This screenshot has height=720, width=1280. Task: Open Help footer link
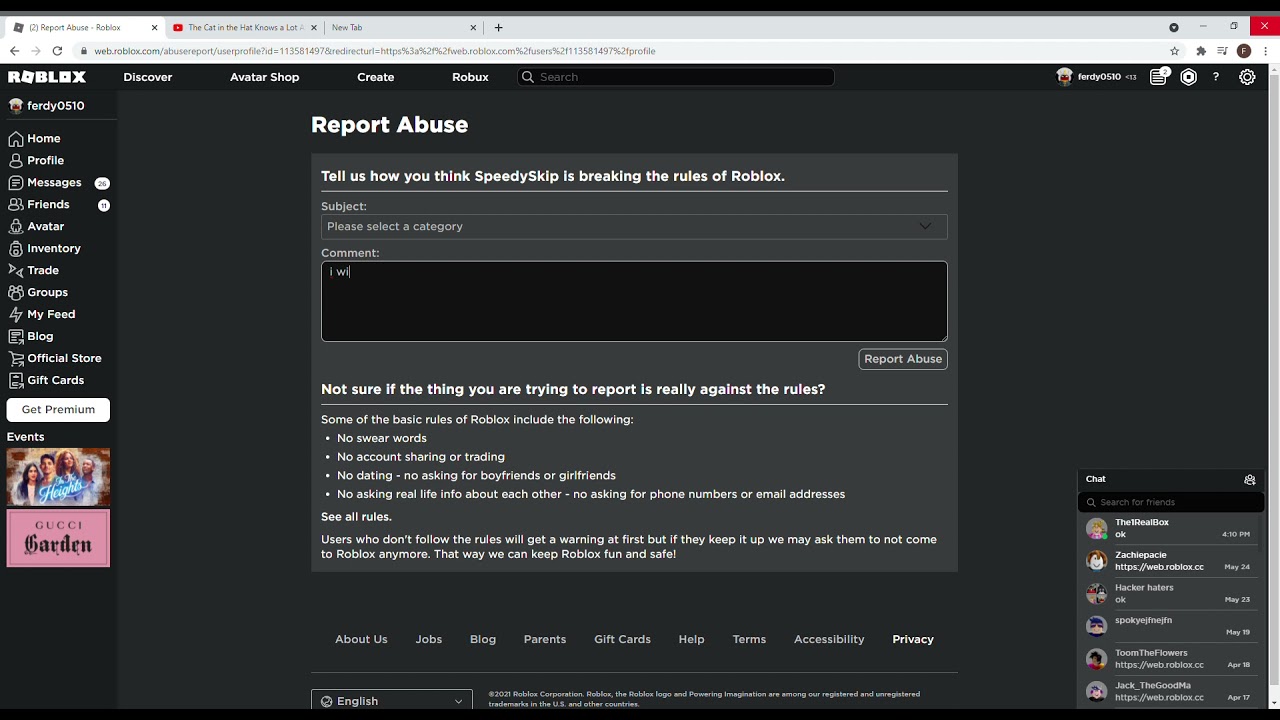(x=691, y=640)
